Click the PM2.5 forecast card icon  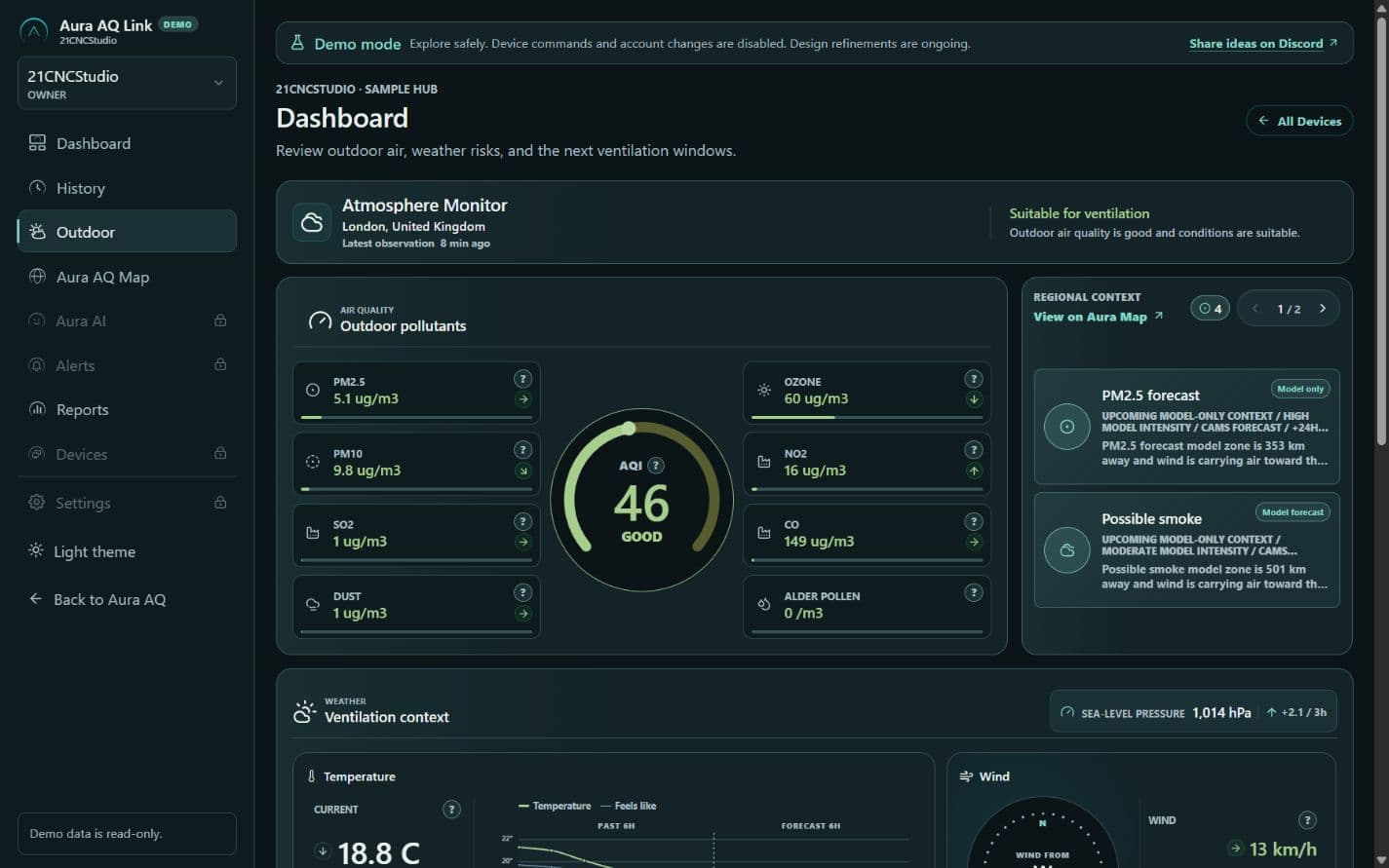tap(1067, 427)
